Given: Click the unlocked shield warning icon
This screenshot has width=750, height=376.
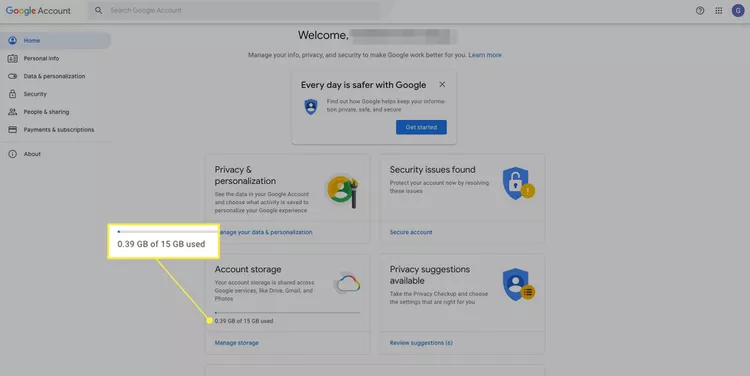Looking at the screenshot, I should (x=518, y=183).
